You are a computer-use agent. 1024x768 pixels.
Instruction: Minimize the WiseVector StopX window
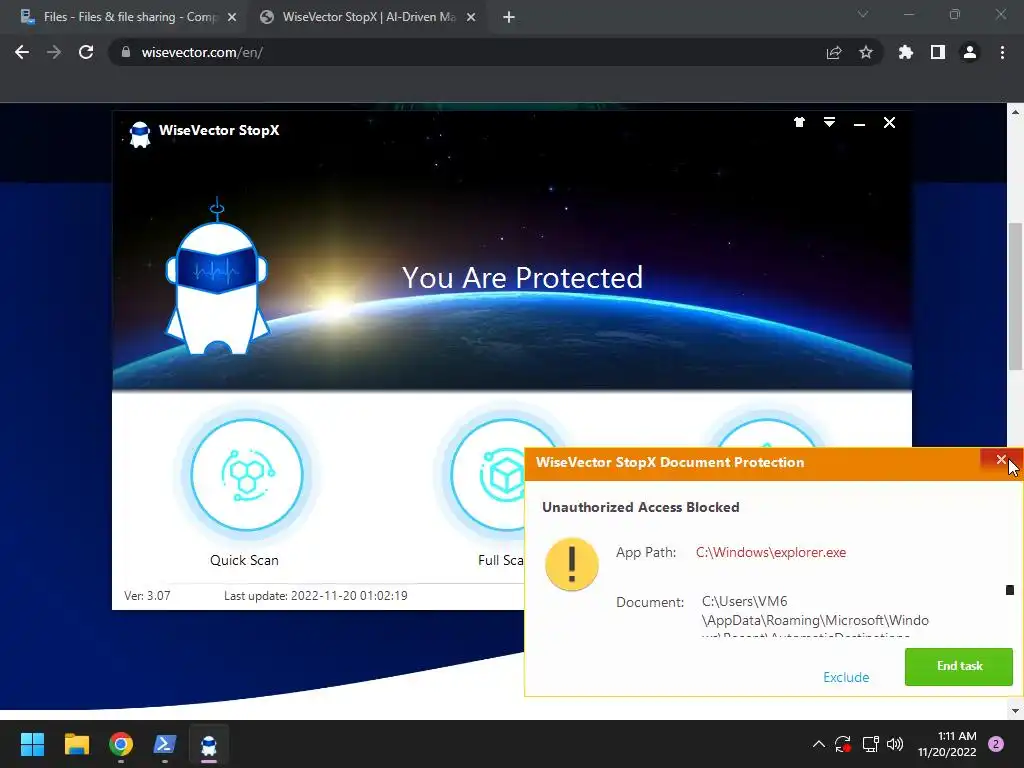(x=859, y=123)
